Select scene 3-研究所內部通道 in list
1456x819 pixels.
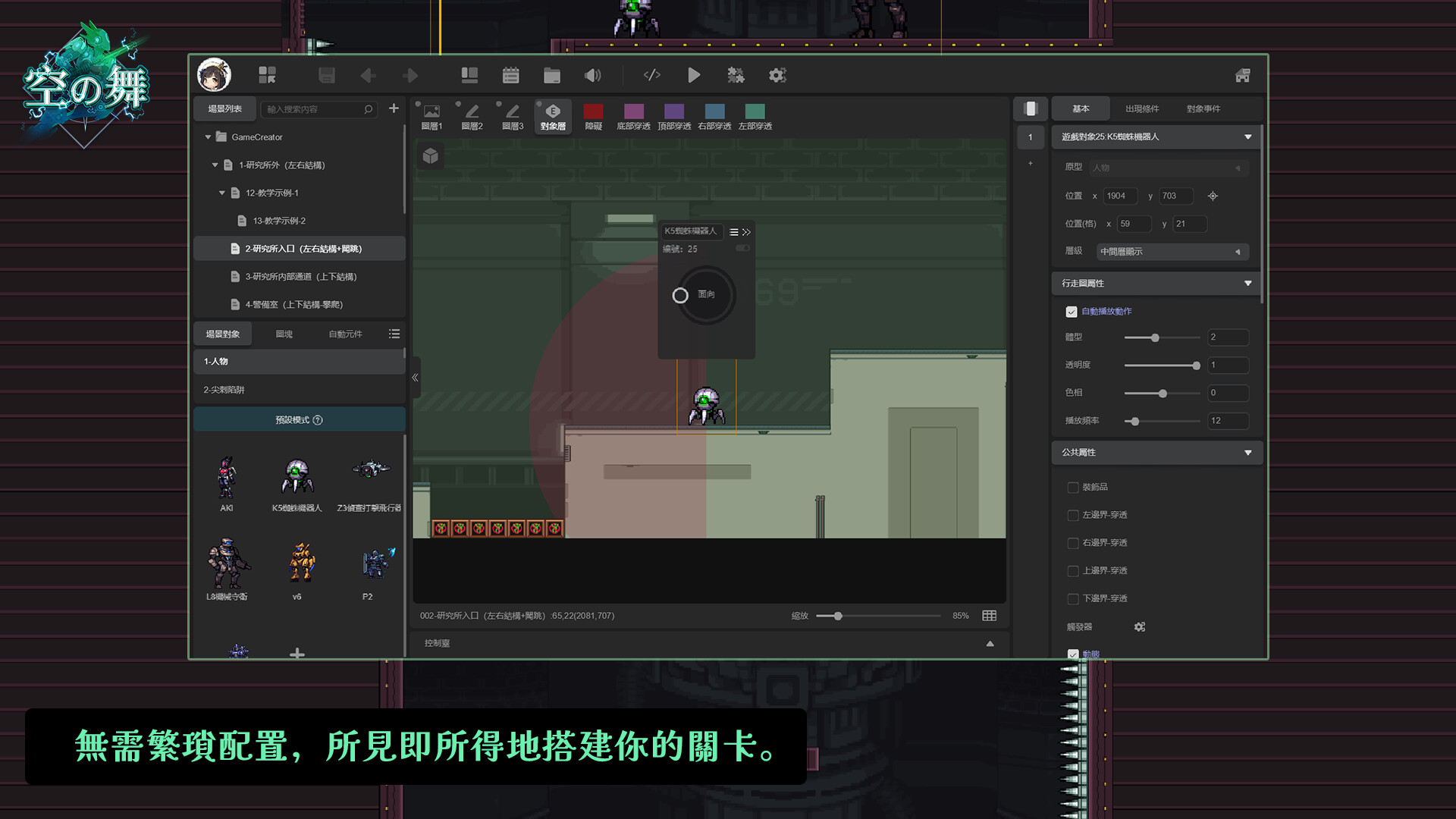coord(300,277)
